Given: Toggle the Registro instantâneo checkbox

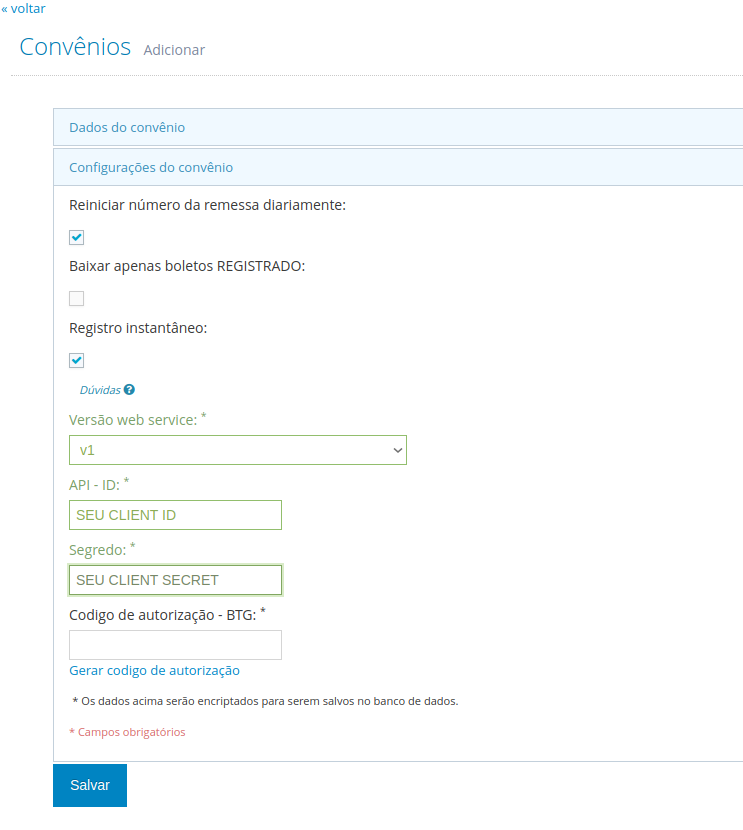Looking at the screenshot, I should 76,360.
